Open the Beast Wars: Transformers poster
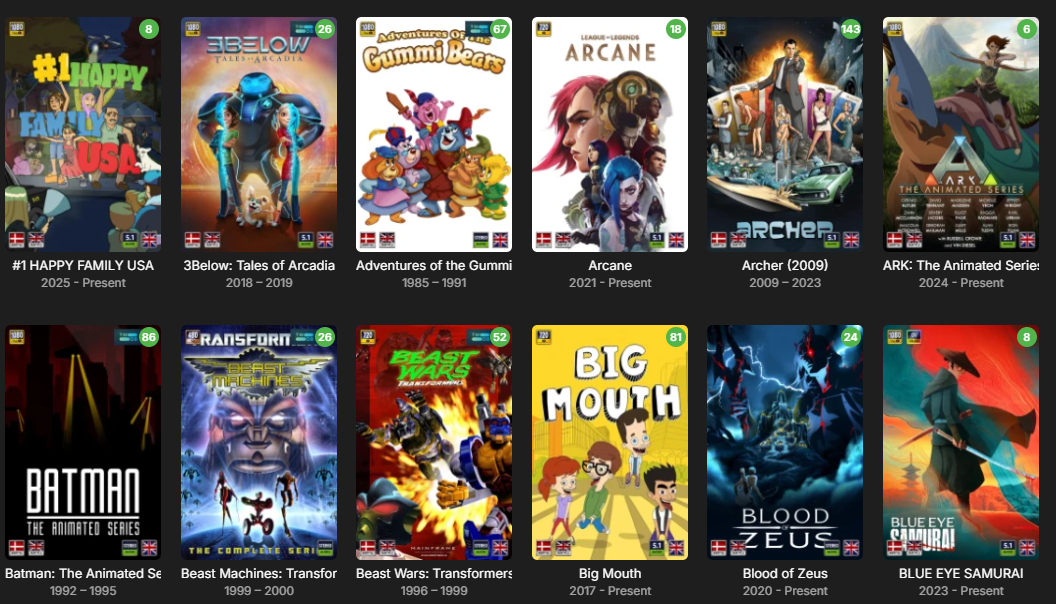The image size is (1056, 604). (434, 442)
